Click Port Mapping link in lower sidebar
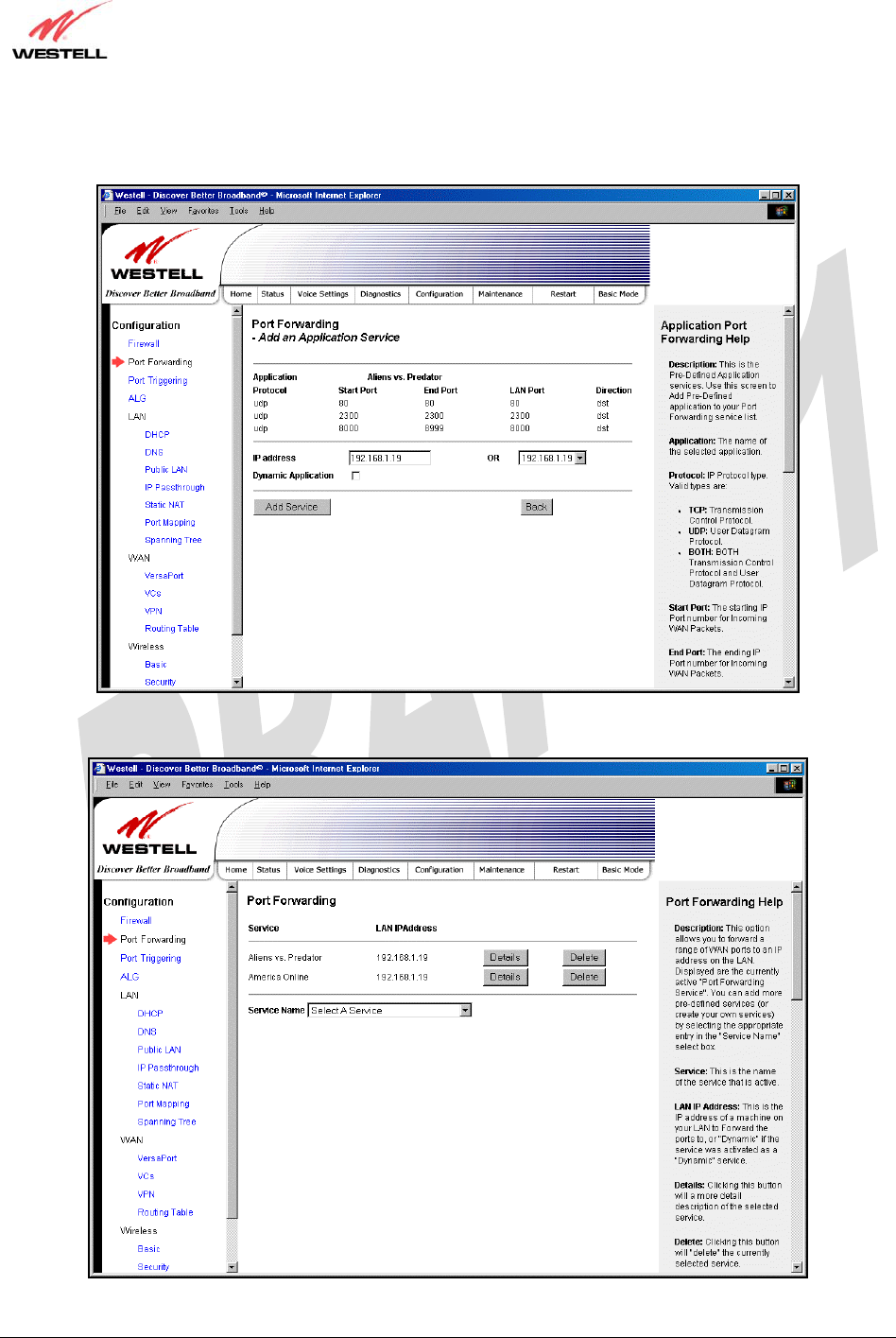This screenshot has width=896, height=1338. pos(164,1103)
